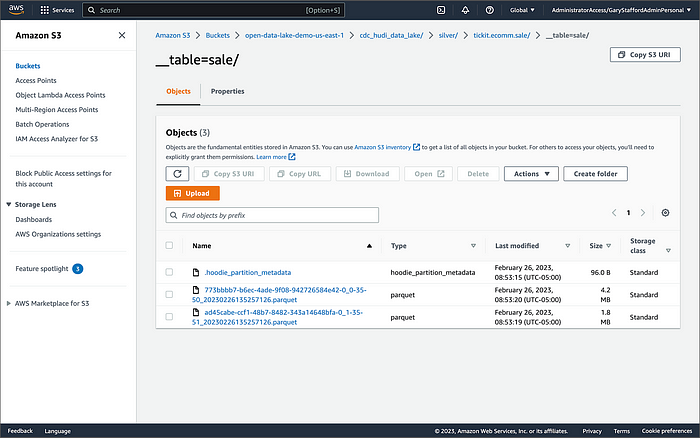Click the Learn more external link icon
Image resolution: width=700 pixels, height=438 pixels.
click(292, 157)
